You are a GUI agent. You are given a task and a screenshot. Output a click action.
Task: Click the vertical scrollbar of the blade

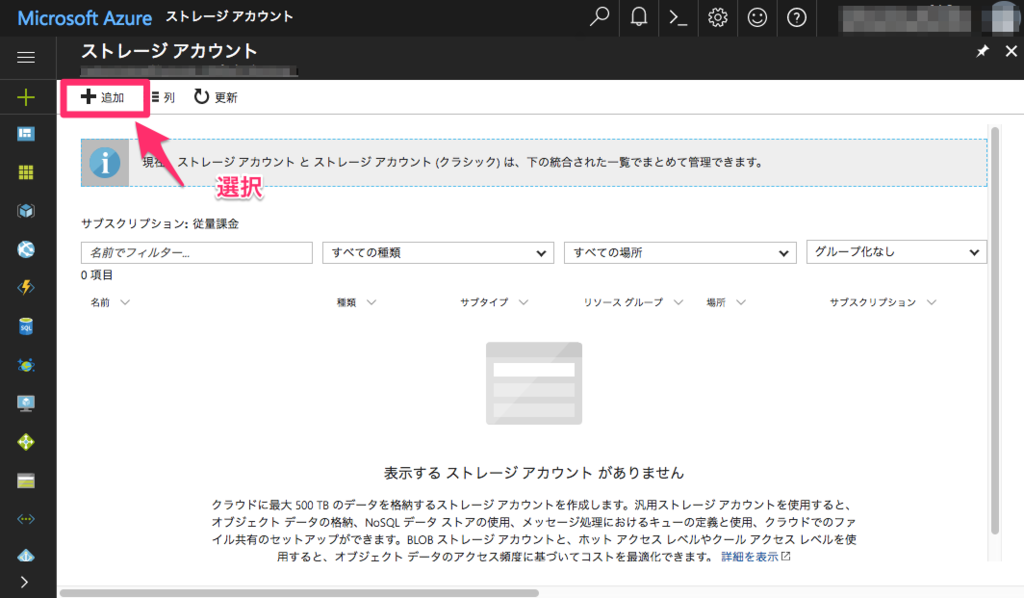pos(995,331)
